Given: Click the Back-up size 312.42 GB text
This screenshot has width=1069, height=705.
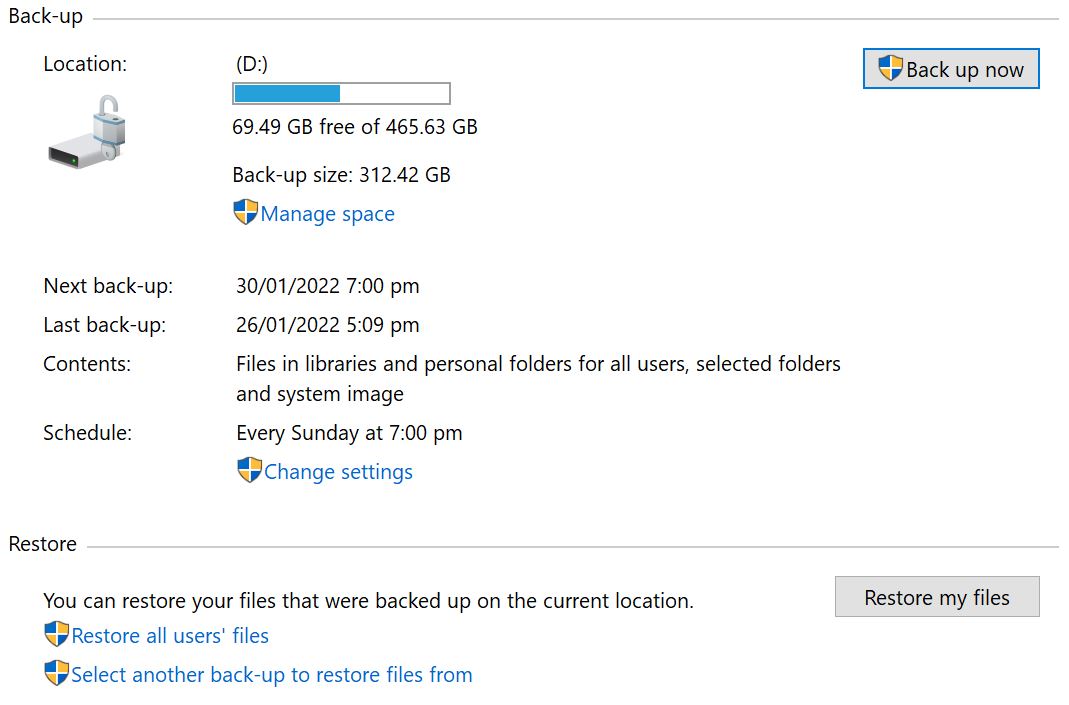Looking at the screenshot, I should (341, 175).
